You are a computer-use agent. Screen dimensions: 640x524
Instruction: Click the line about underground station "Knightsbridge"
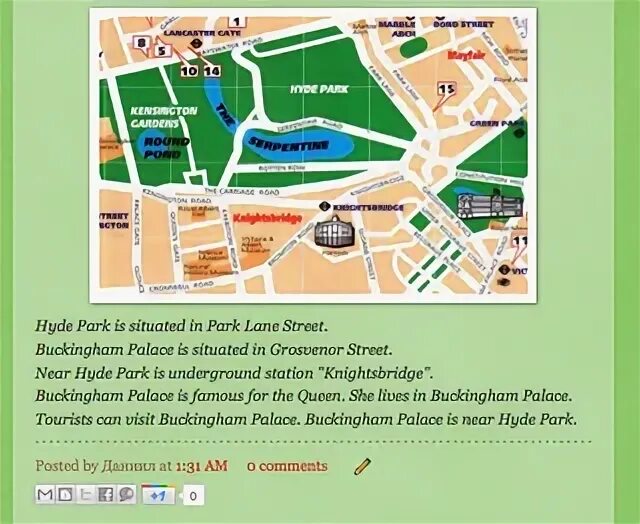[x=234, y=373]
